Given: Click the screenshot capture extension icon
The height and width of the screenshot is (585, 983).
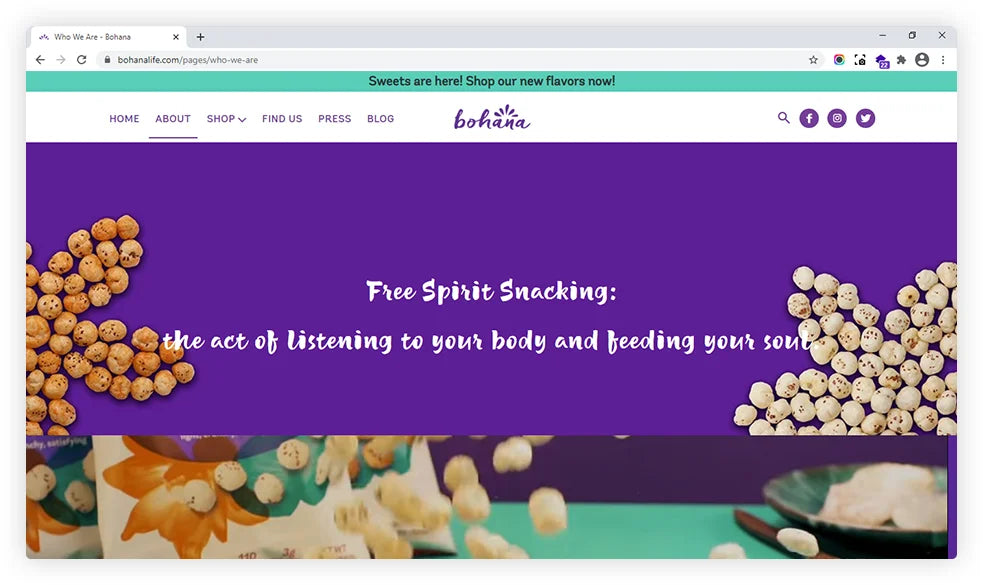Looking at the screenshot, I should 860,60.
